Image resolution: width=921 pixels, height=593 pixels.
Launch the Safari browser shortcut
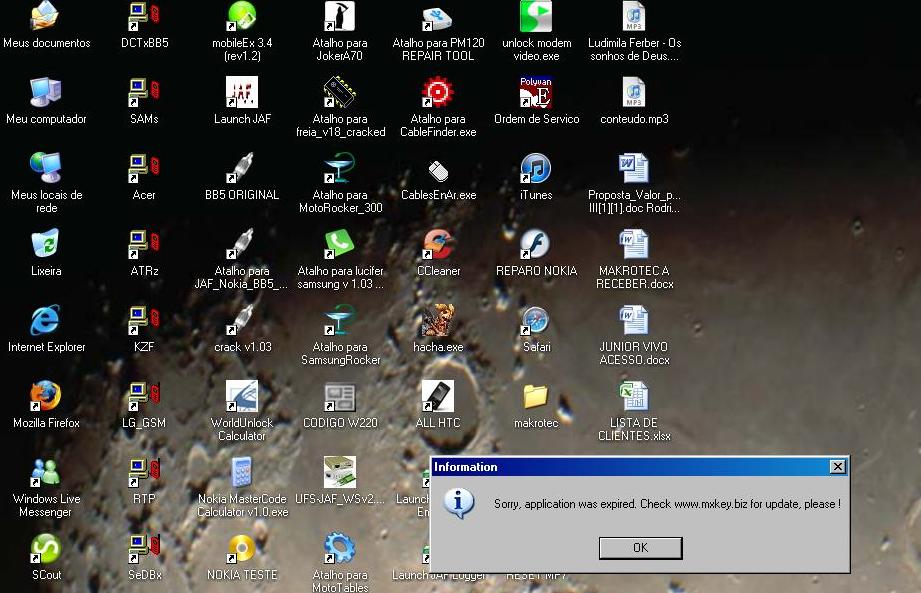(x=536, y=320)
